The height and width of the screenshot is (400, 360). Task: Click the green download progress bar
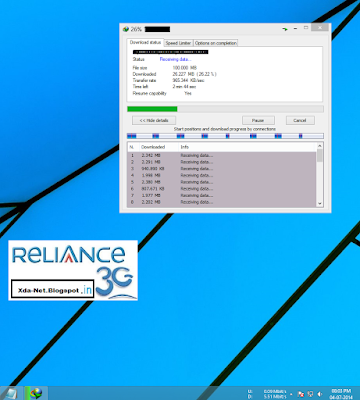[x=152, y=109]
